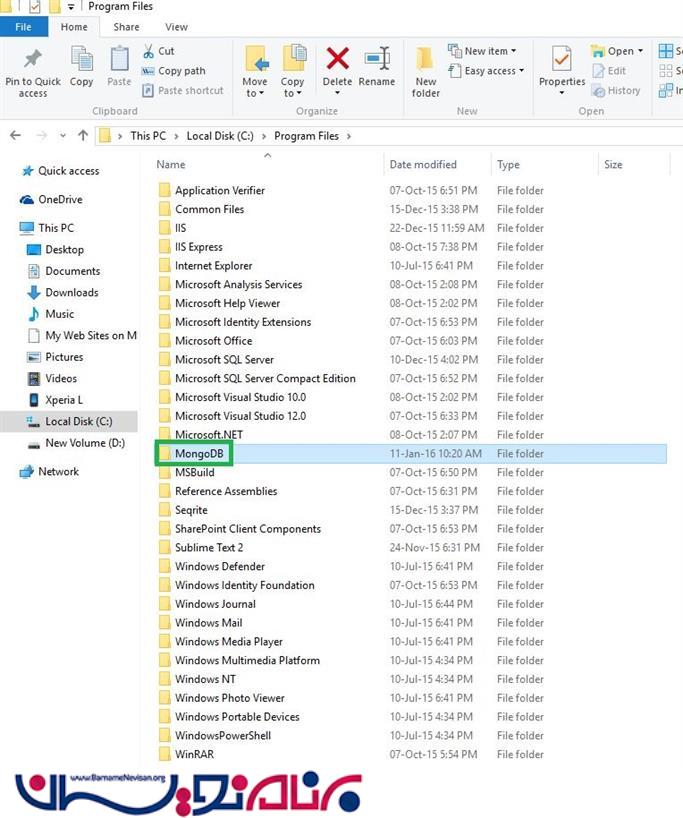The image size is (683, 818).
Task: Click the Rename icon
Action: tap(377, 58)
